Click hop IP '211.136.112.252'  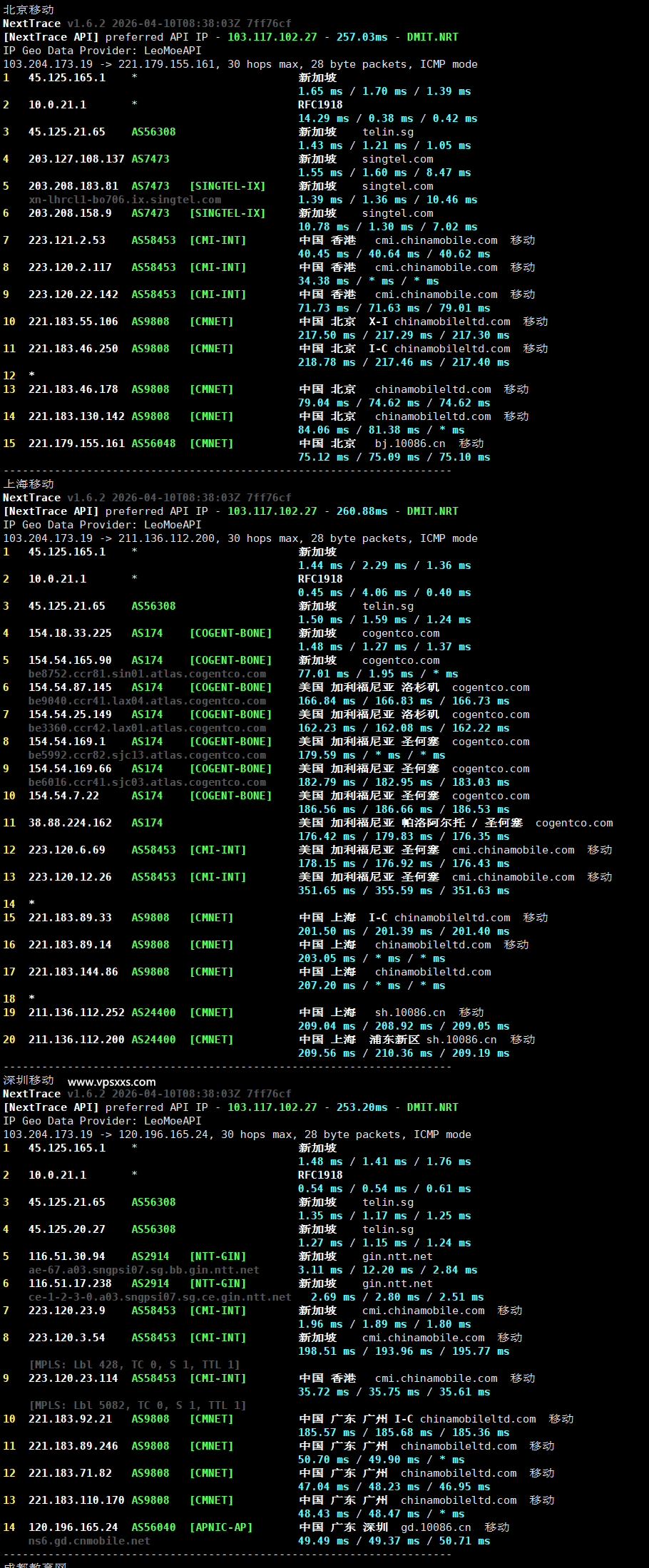coord(76,1013)
